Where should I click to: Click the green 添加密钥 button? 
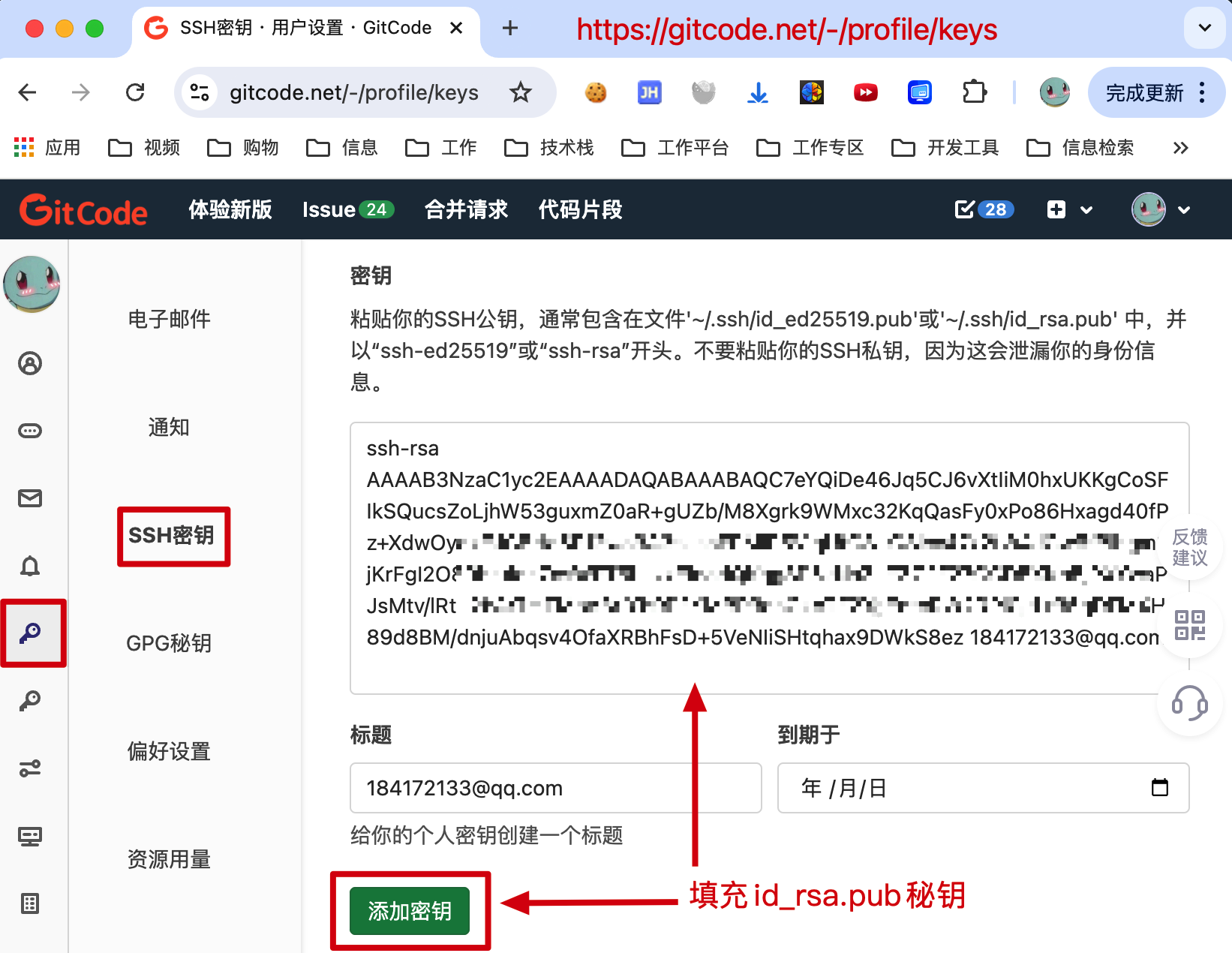click(x=410, y=911)
